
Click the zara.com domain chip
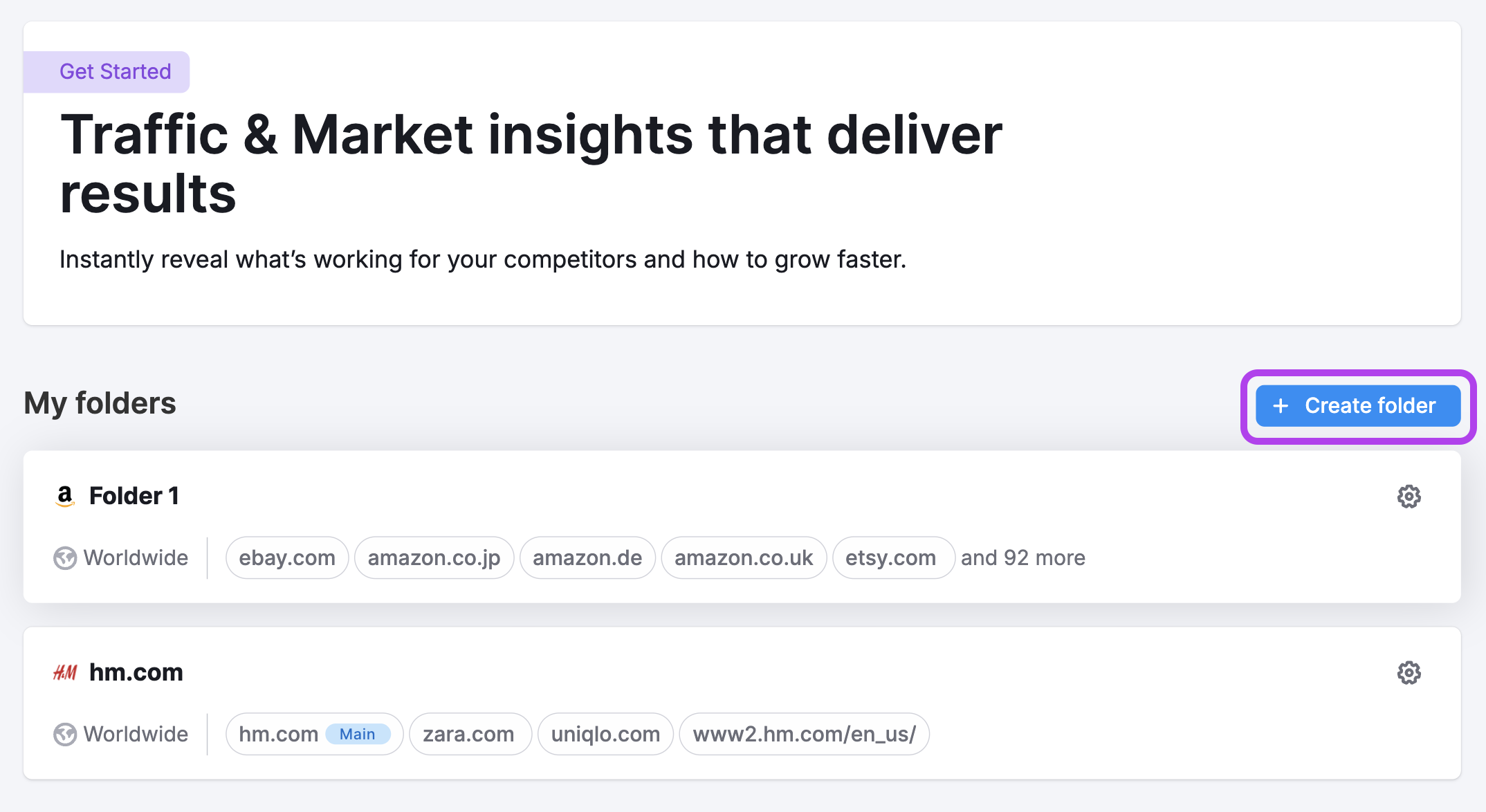[470, 734]
